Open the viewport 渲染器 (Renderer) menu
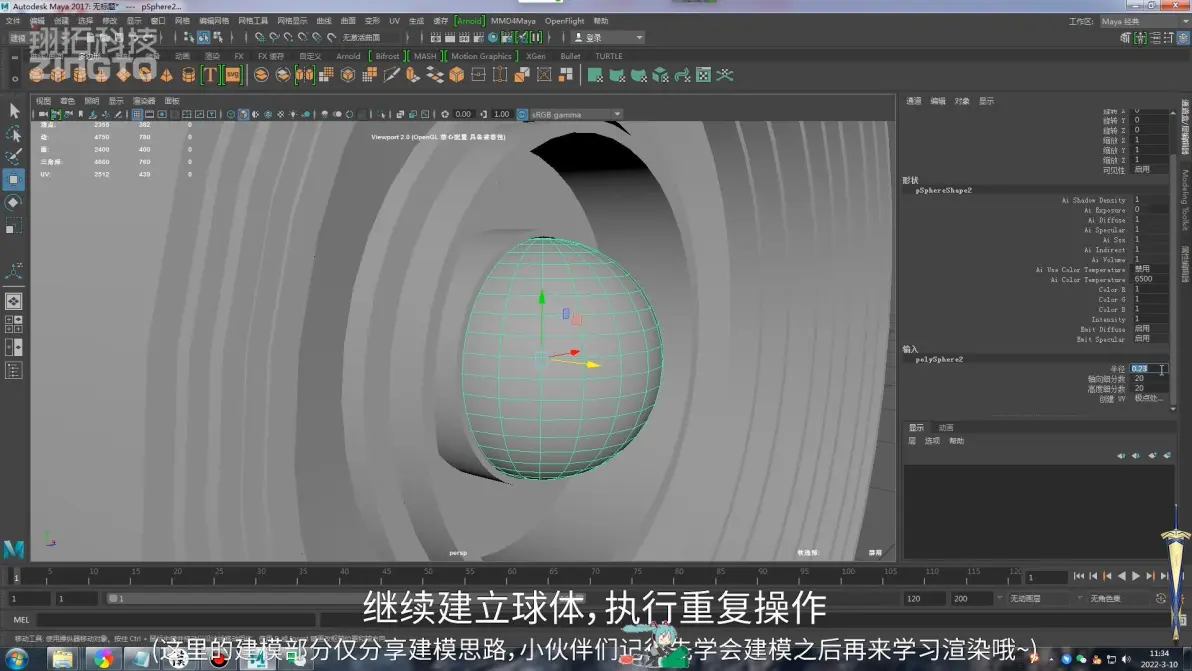Viewport: 1192px width, 671px height. click(x=144, y=101)
